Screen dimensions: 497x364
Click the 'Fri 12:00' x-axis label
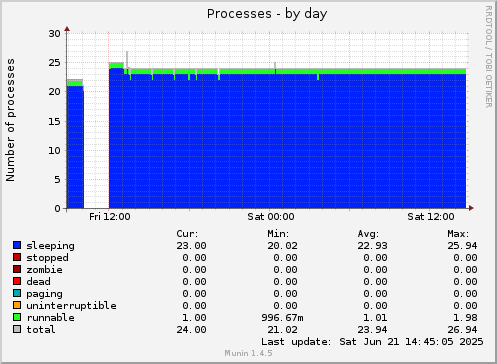click(x=110, y=217)
